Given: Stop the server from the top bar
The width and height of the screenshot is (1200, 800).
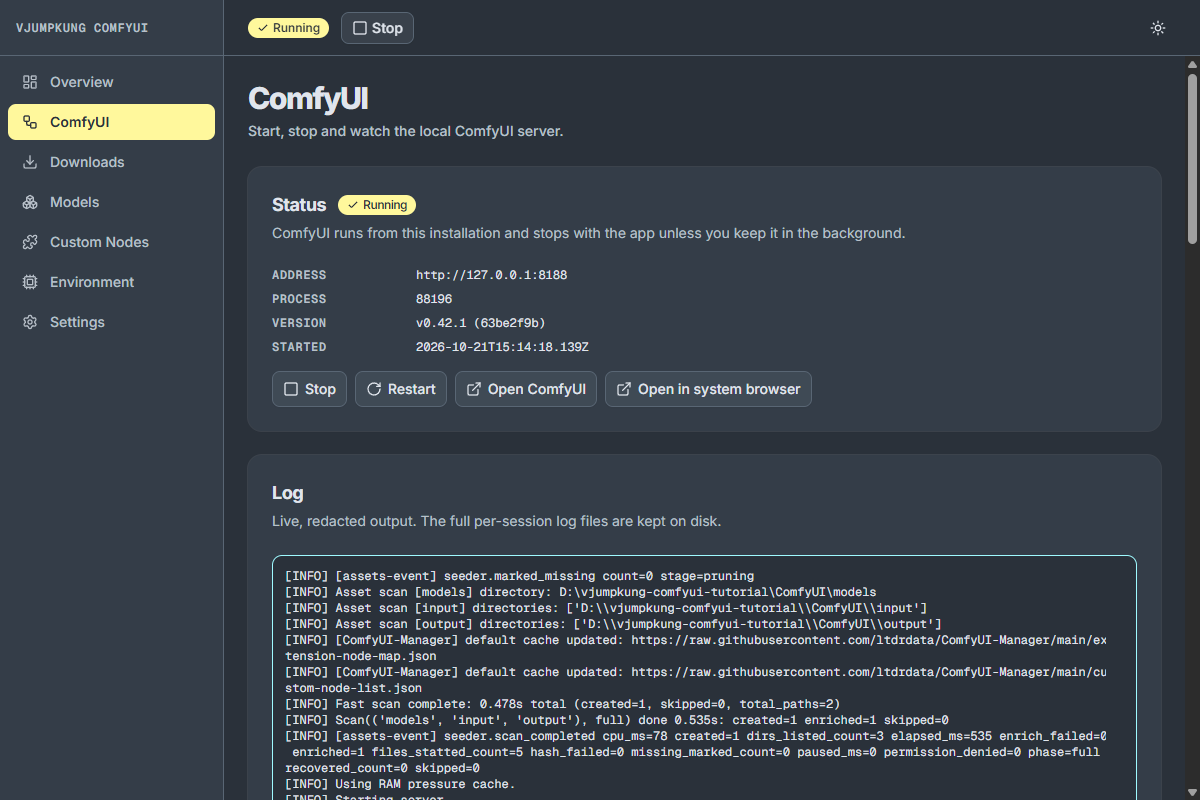Looking at the screenshot, I should (377, 28).
